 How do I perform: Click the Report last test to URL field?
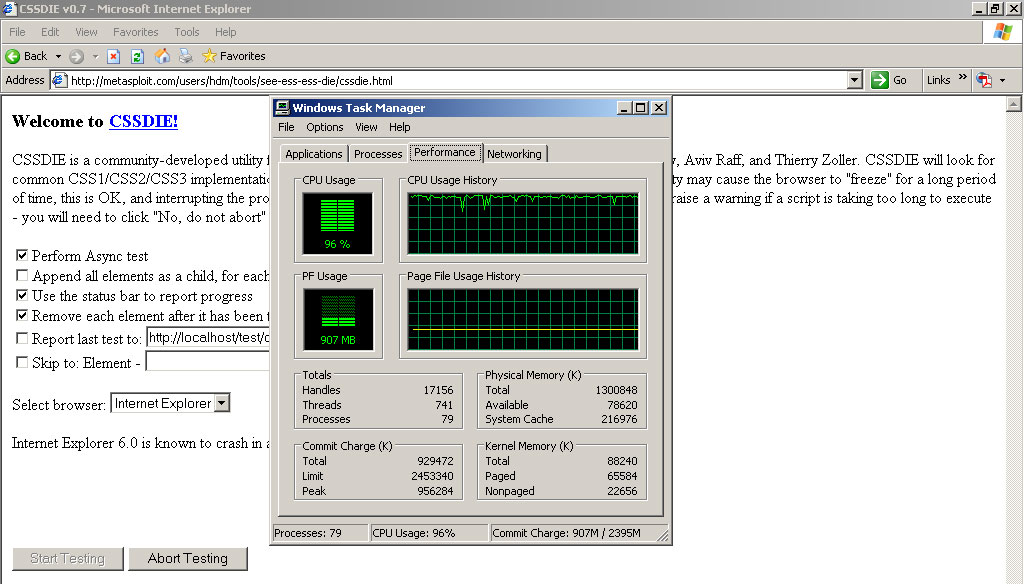tap(208, 338)
